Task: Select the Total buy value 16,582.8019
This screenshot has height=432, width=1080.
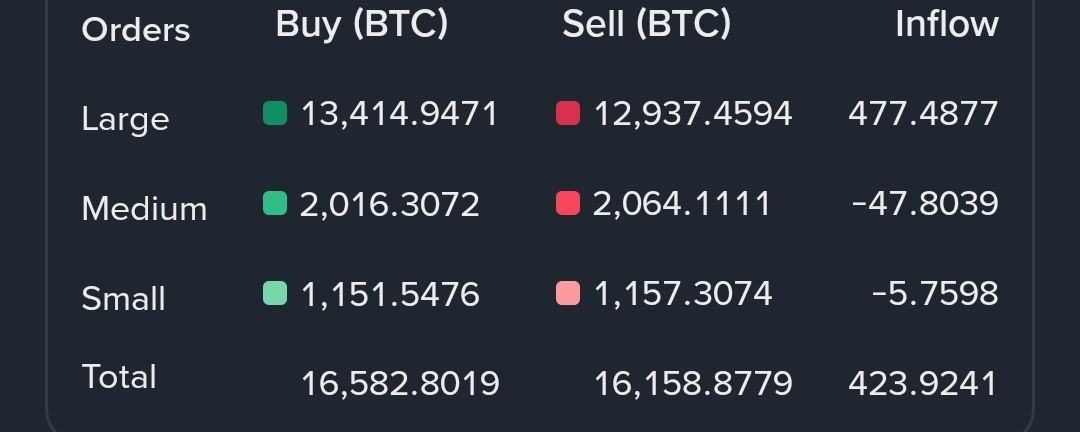Action: 400,383
